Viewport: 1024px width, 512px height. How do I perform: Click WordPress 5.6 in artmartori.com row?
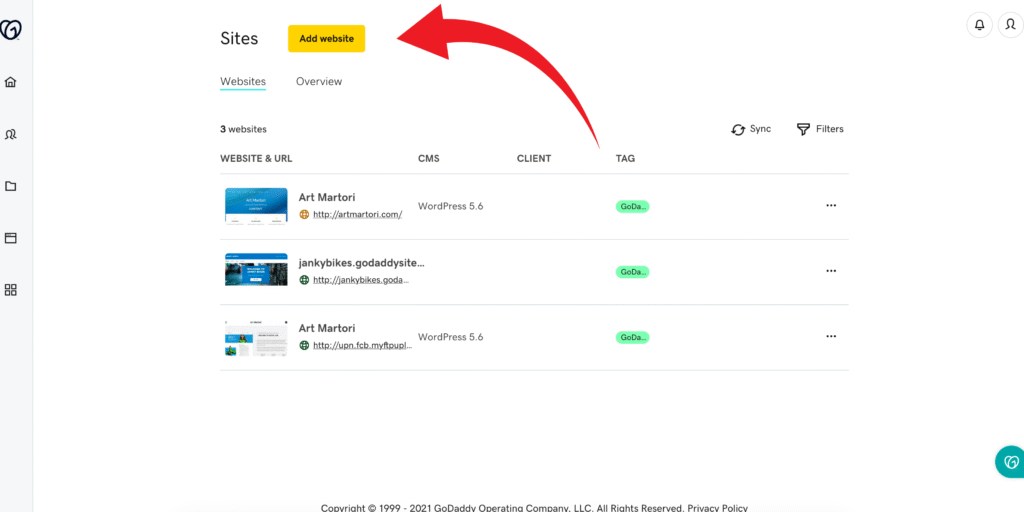pos(451,206)
